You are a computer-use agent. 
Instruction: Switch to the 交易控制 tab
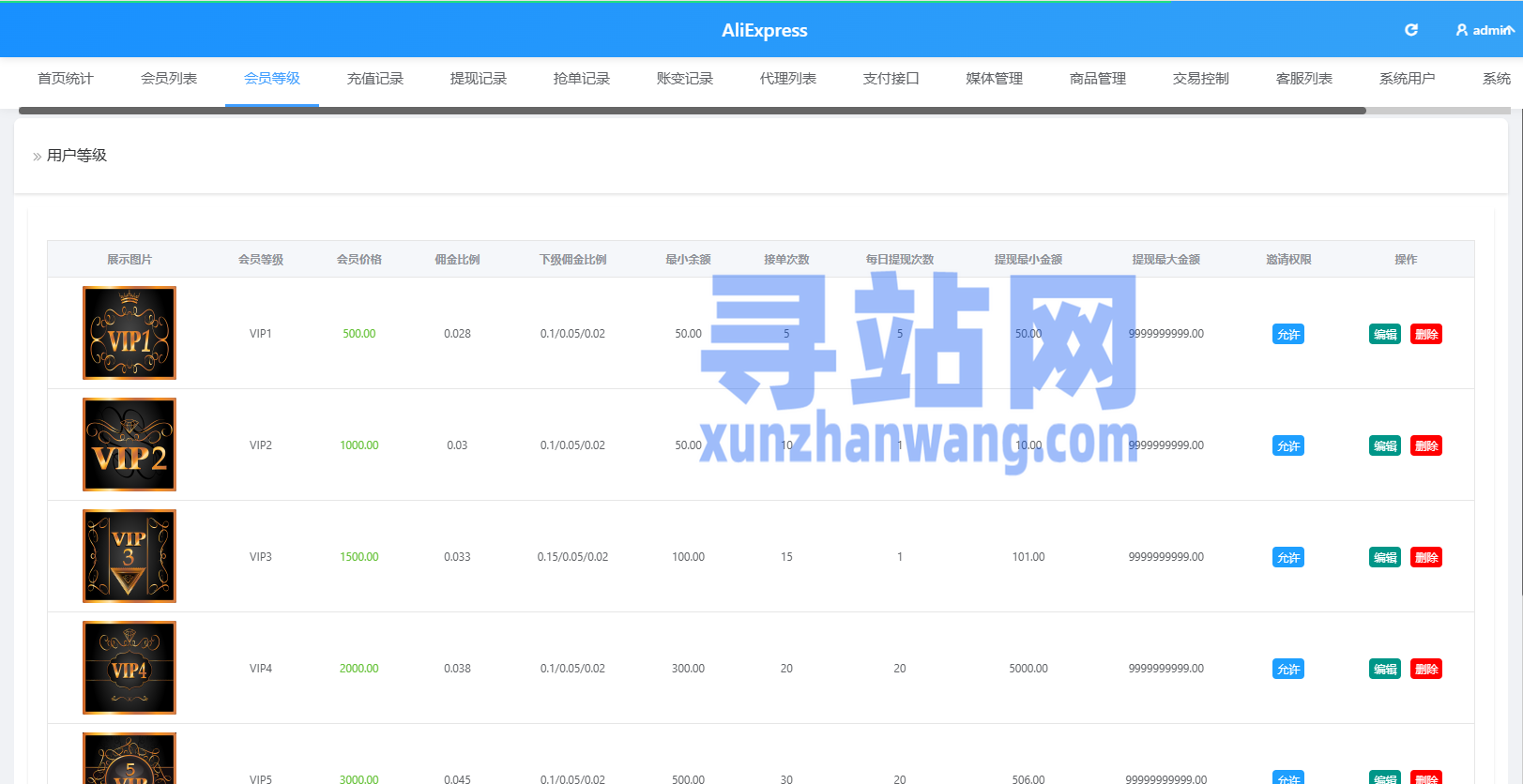(1201, 79)
